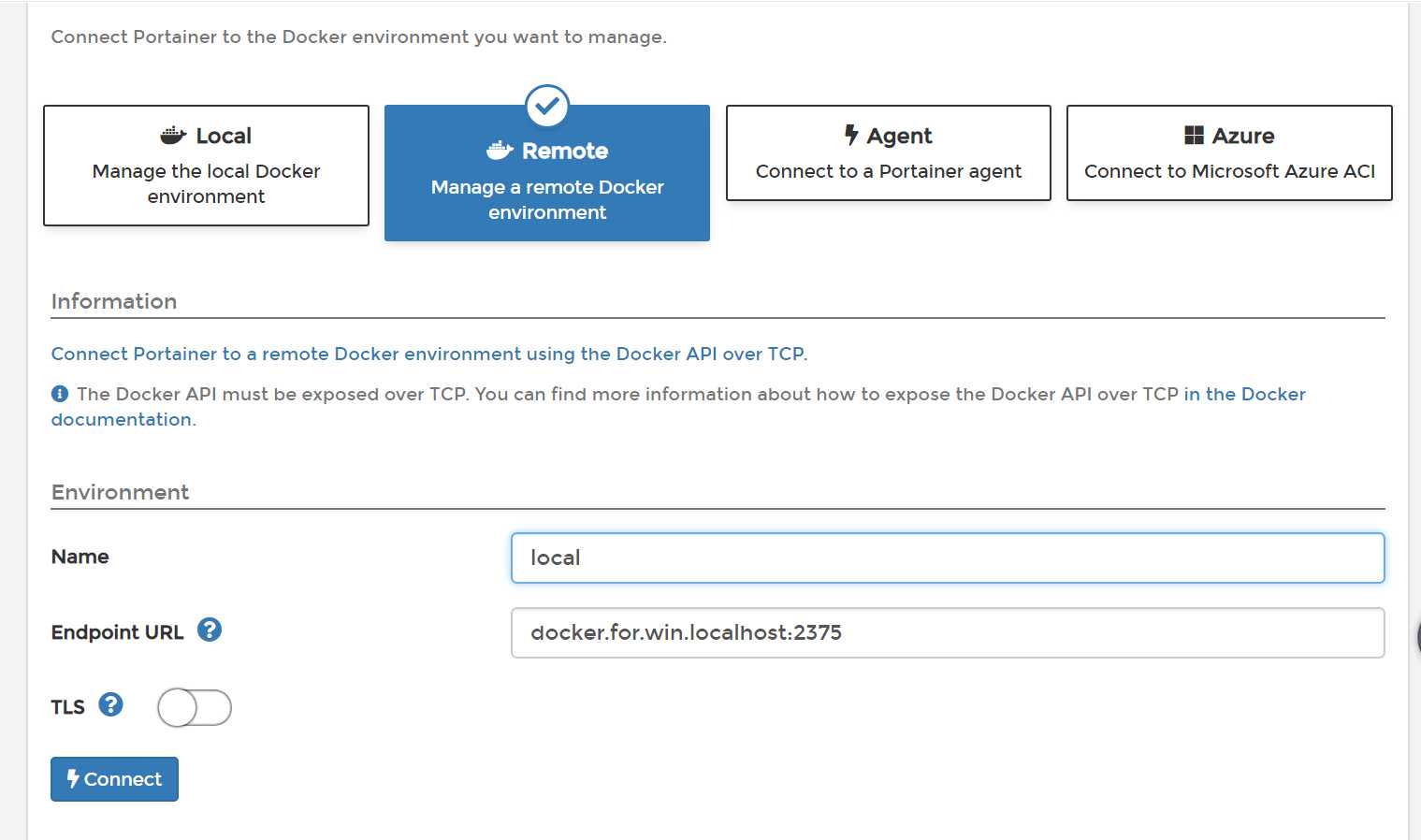Click the checkmark badge above Remote
This screenshot has height=840, width=1421.
coord(547,106)
